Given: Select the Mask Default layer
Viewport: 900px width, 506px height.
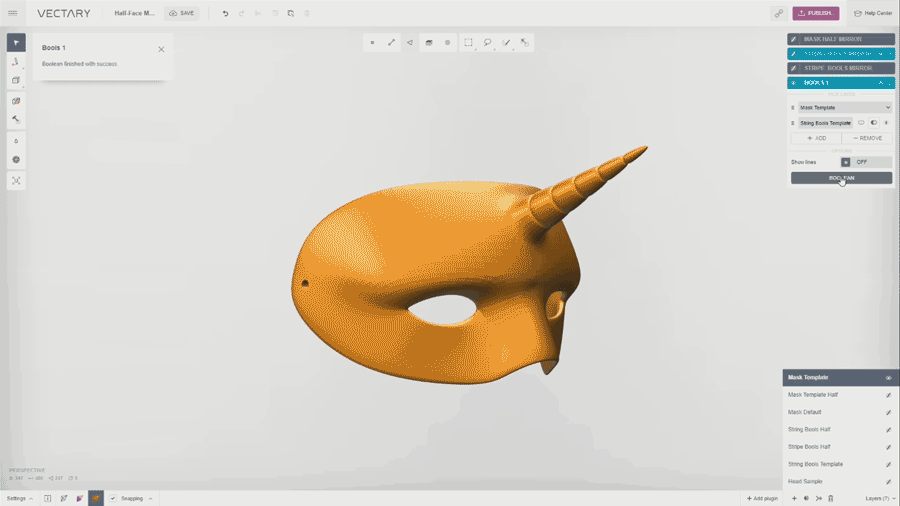Looking at the screenshot, I should coord(805,412).
